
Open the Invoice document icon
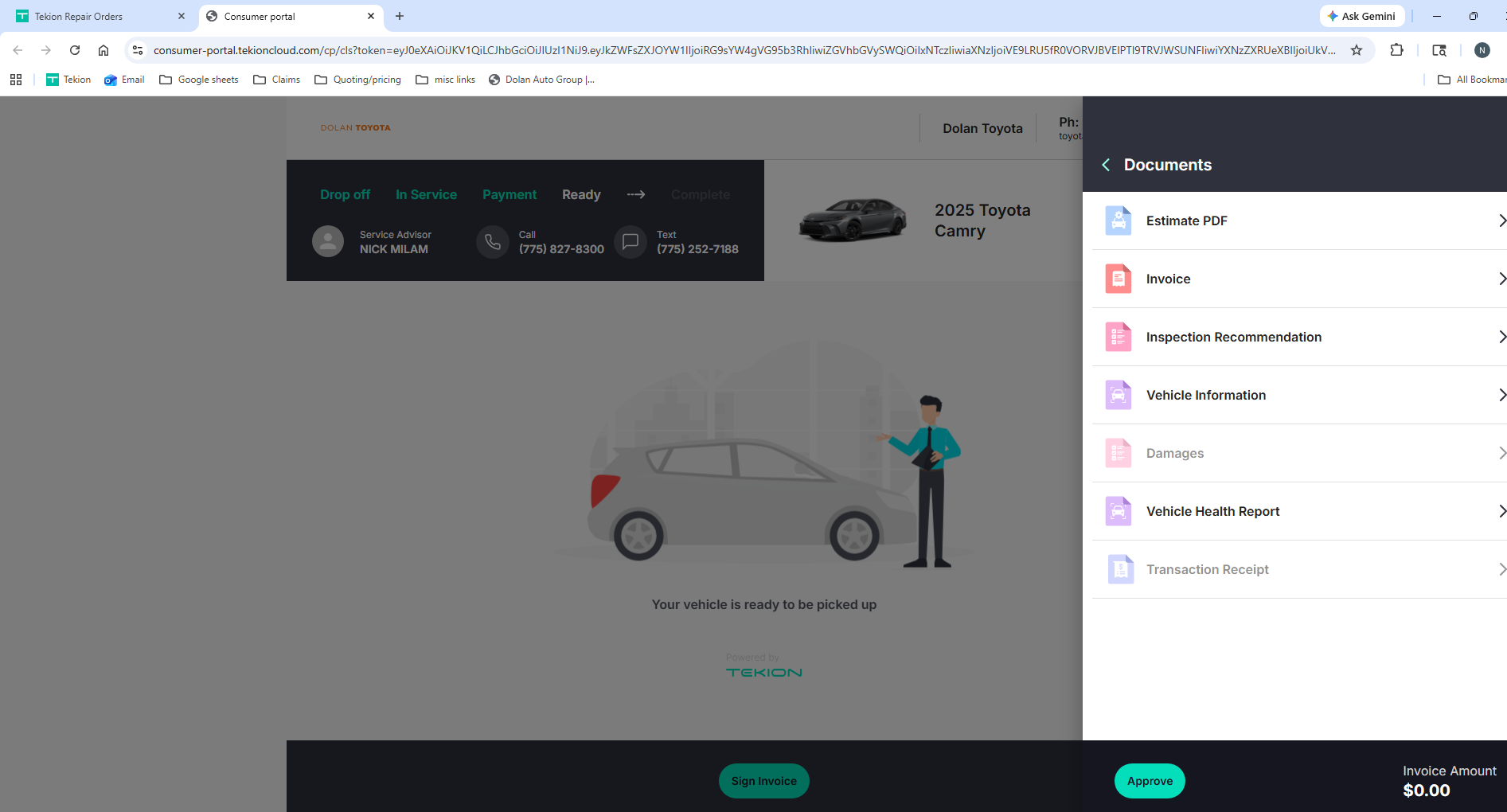1119,279
